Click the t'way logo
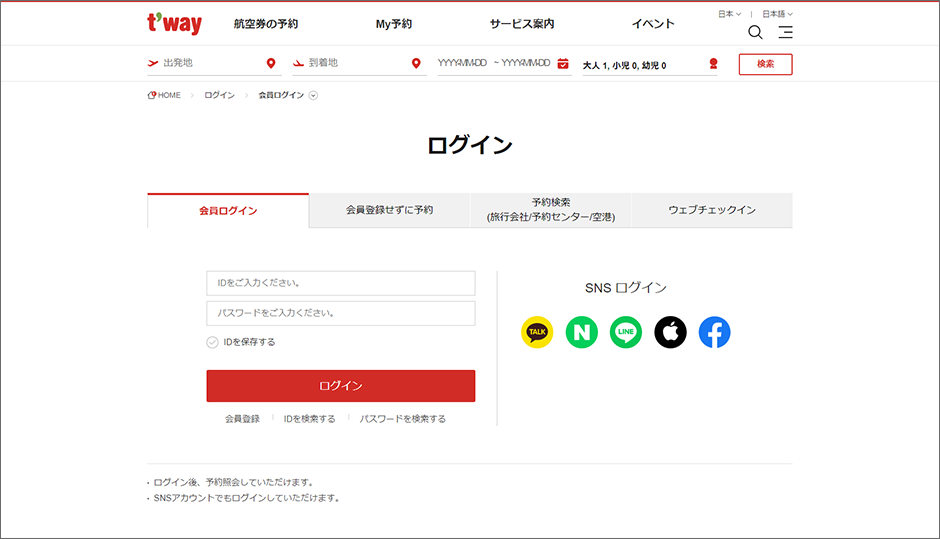The width and height of the screenshot is (940, 539). point(174,24)
